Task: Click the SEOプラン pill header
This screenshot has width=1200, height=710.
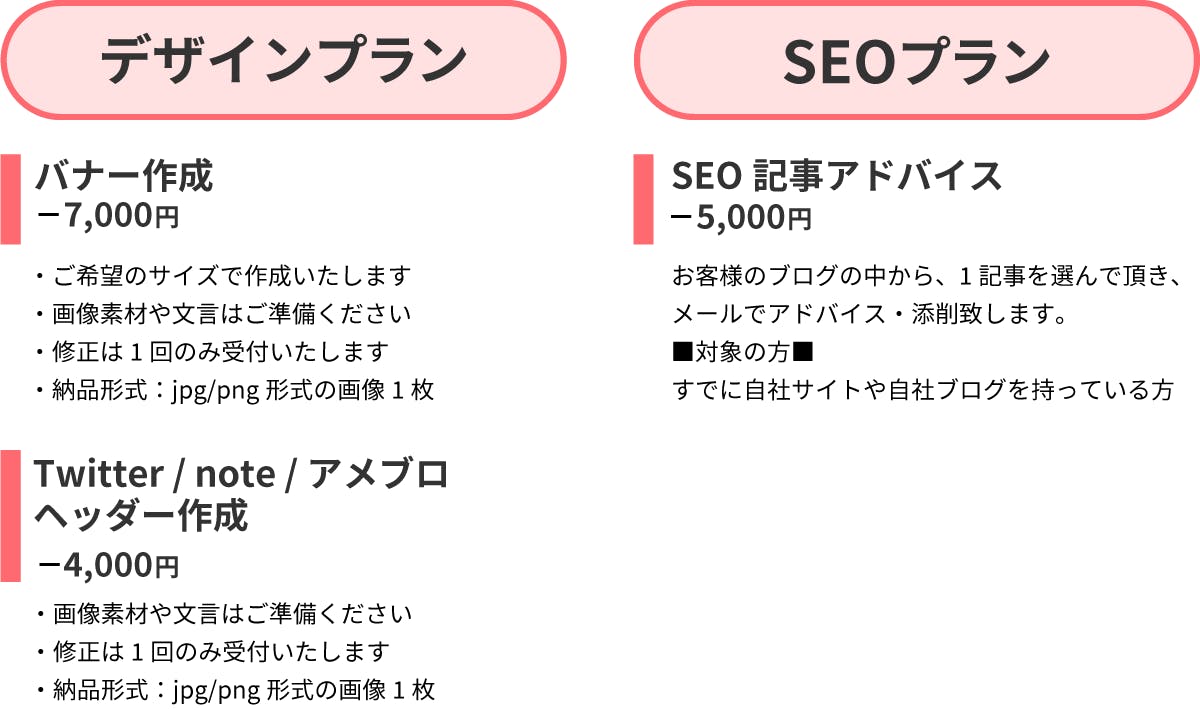Action: (x=916, y=61)
